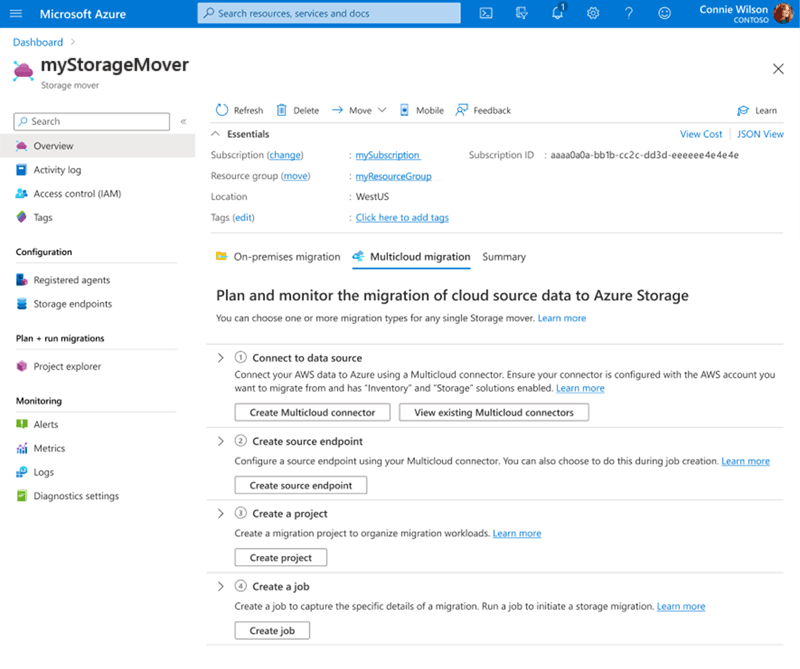Open the View Cost link
800x669 pixels.
pos(701,134)
